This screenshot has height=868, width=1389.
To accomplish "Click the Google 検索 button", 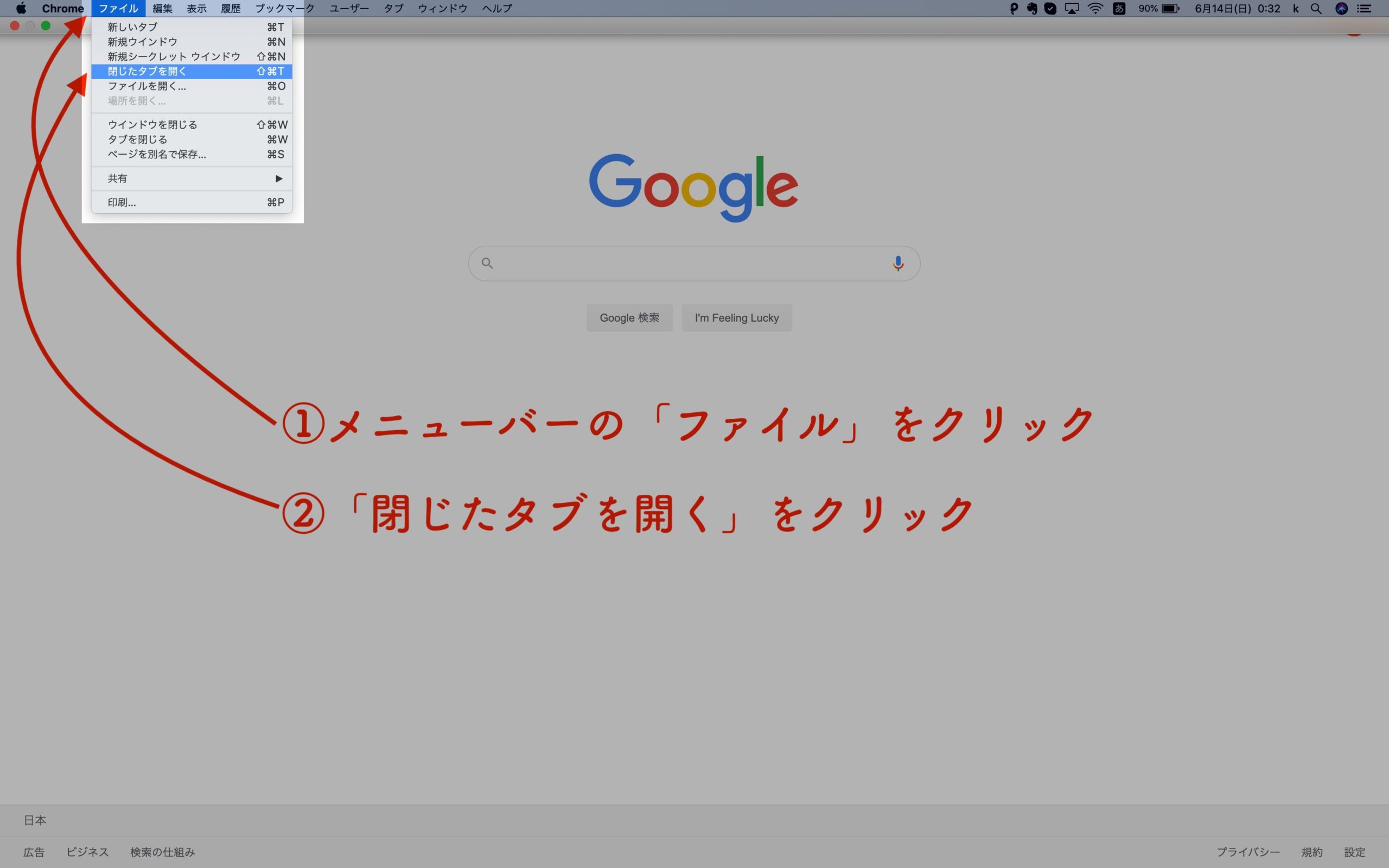I will coord(629,317).
